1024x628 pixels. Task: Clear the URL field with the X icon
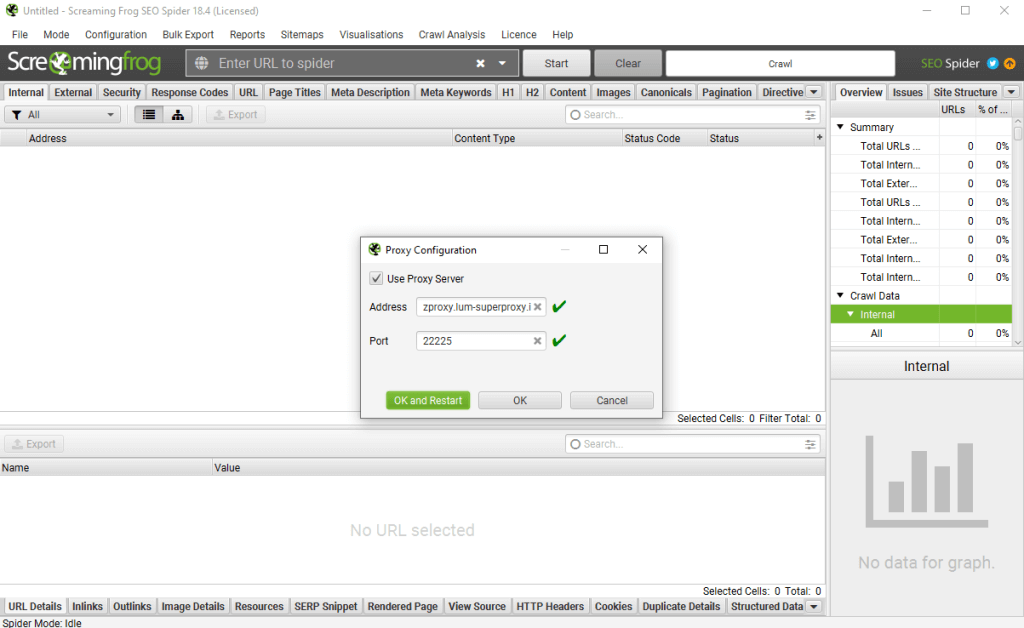point(480,63)
